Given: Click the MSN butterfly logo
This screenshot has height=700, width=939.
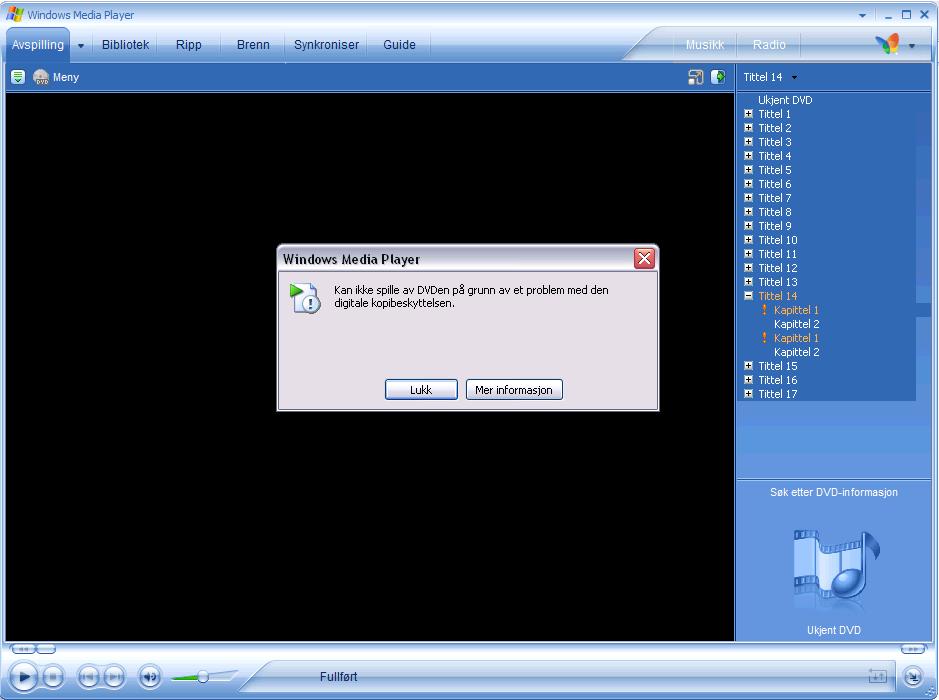Looking at the screenshot, I should pos(888,44).
